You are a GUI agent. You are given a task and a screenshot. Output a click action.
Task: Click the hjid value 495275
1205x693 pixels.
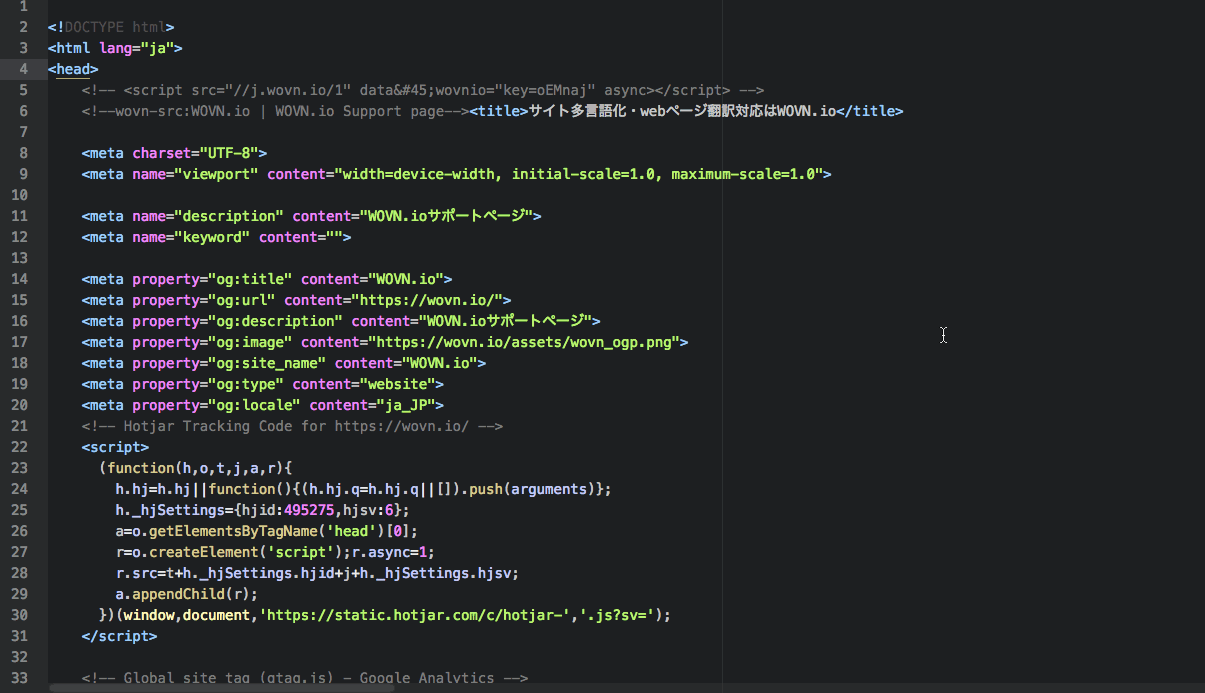(312, 509)
